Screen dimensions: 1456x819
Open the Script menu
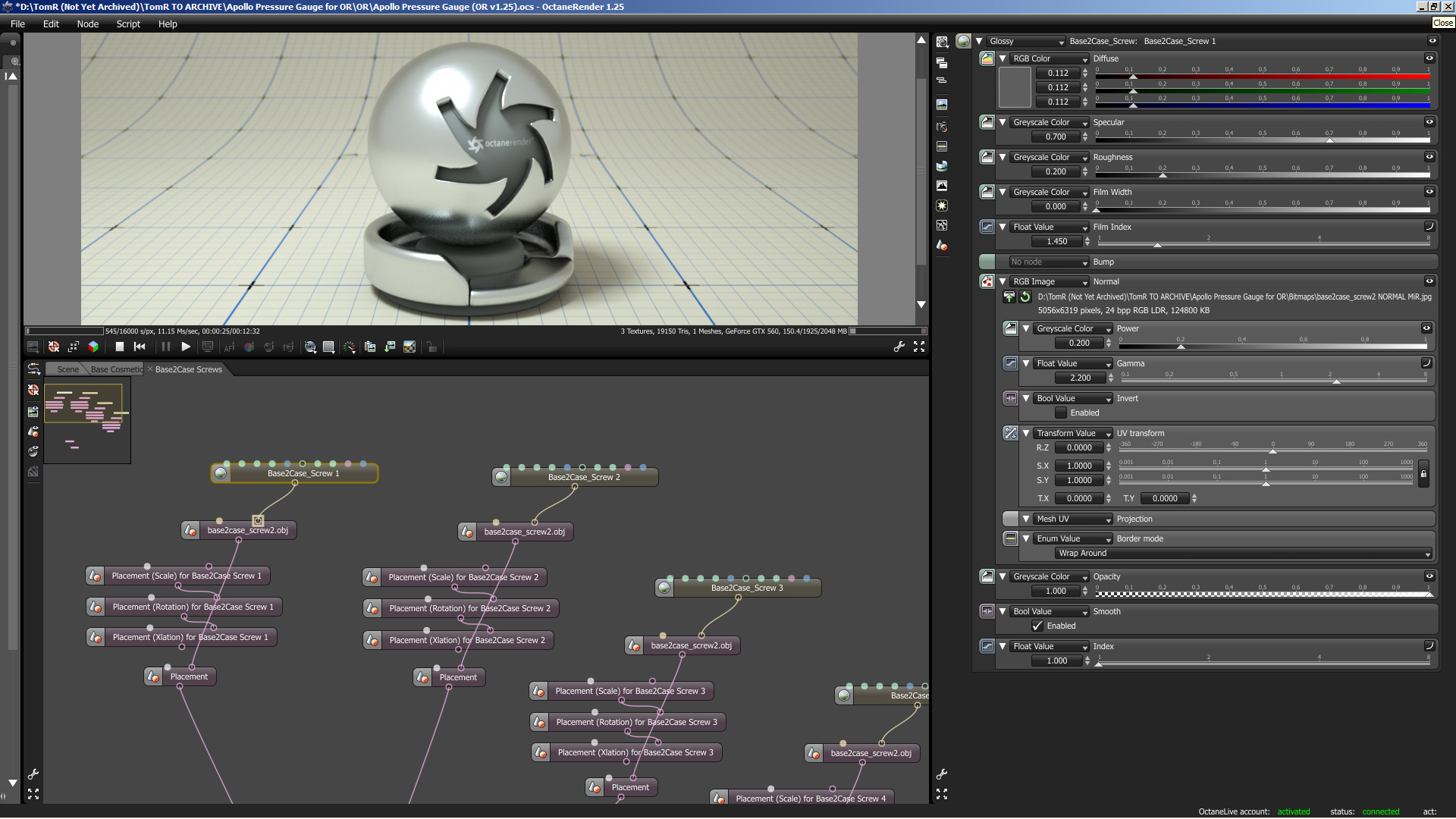click(128, 24)
